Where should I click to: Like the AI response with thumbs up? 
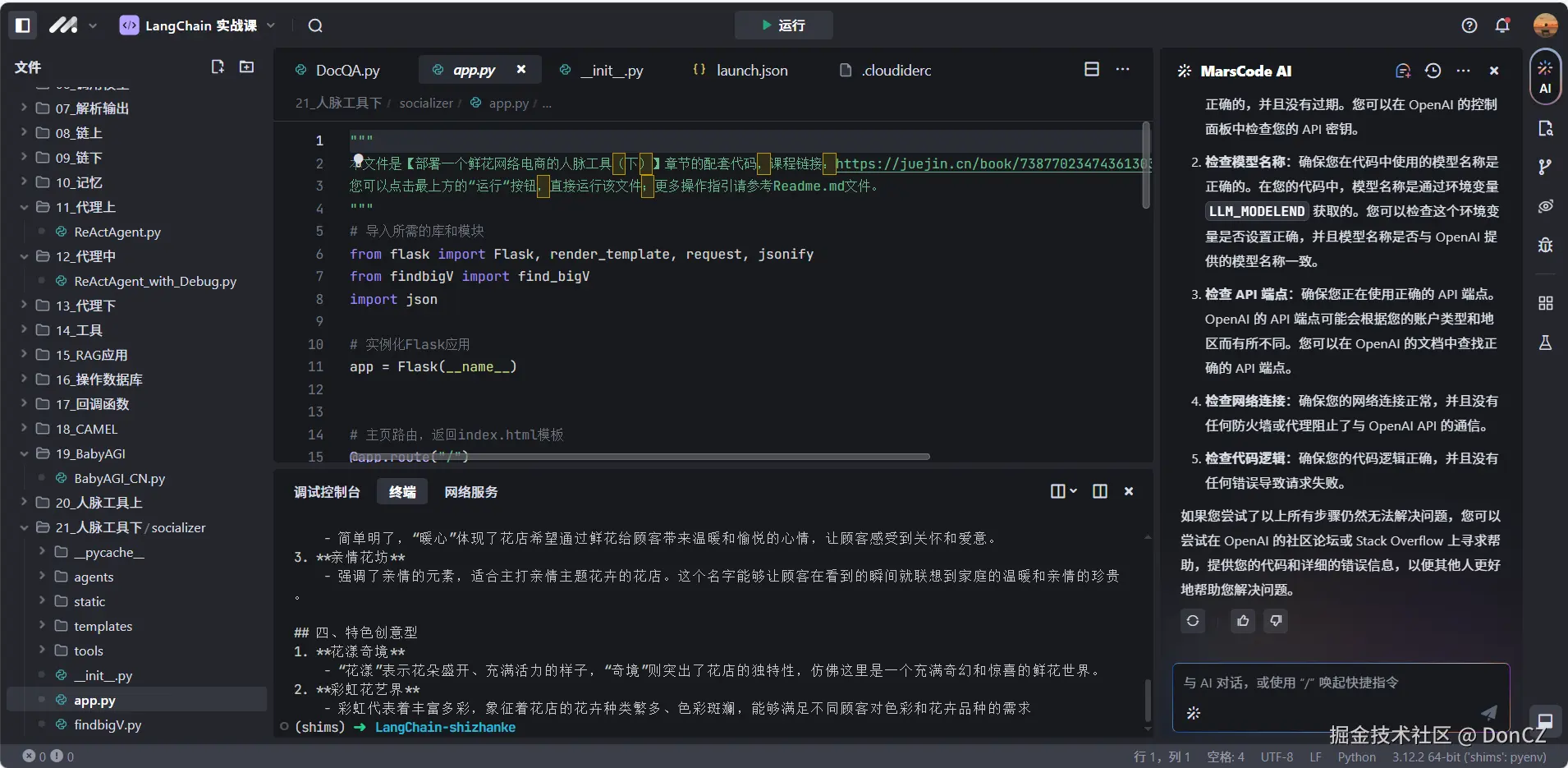(1243, 621)
